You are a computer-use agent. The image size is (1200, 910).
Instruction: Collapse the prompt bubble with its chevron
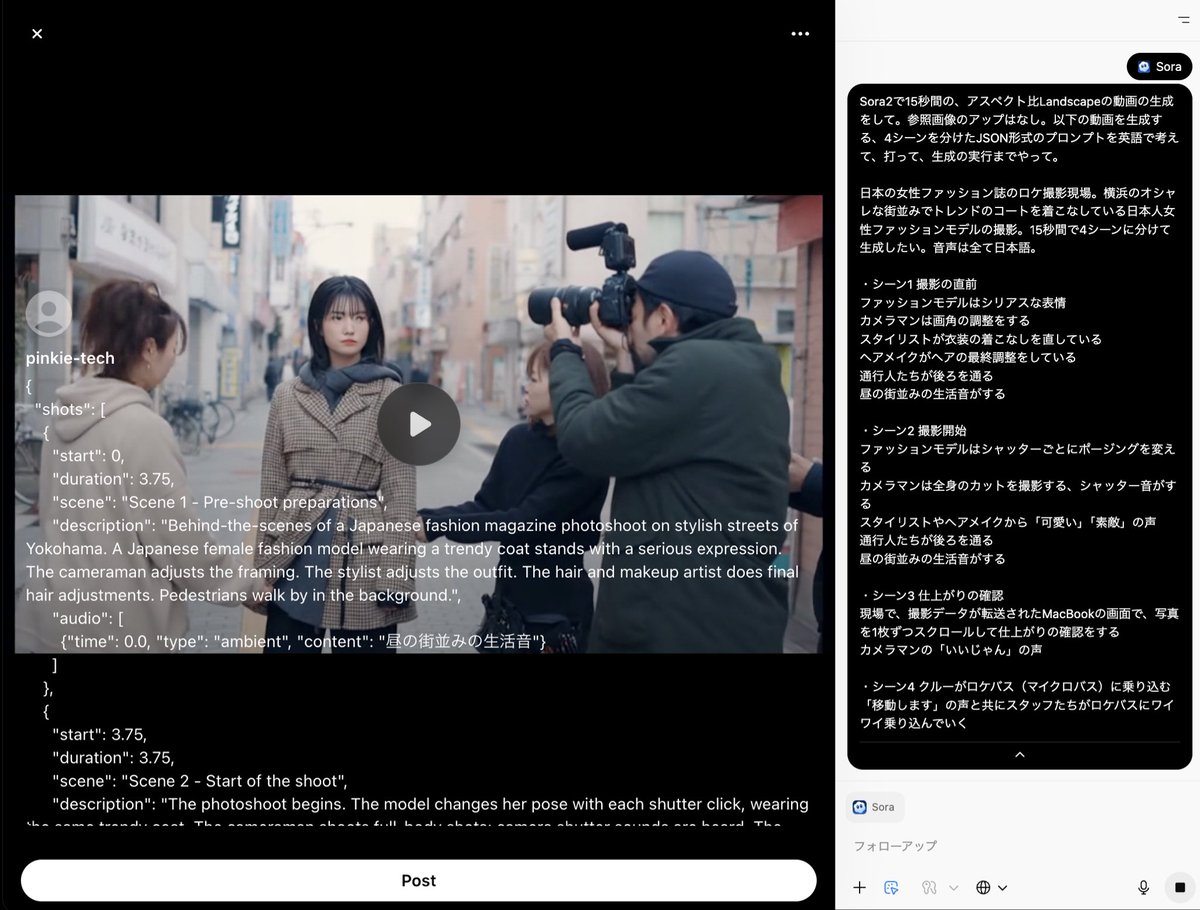(1019, 755)
